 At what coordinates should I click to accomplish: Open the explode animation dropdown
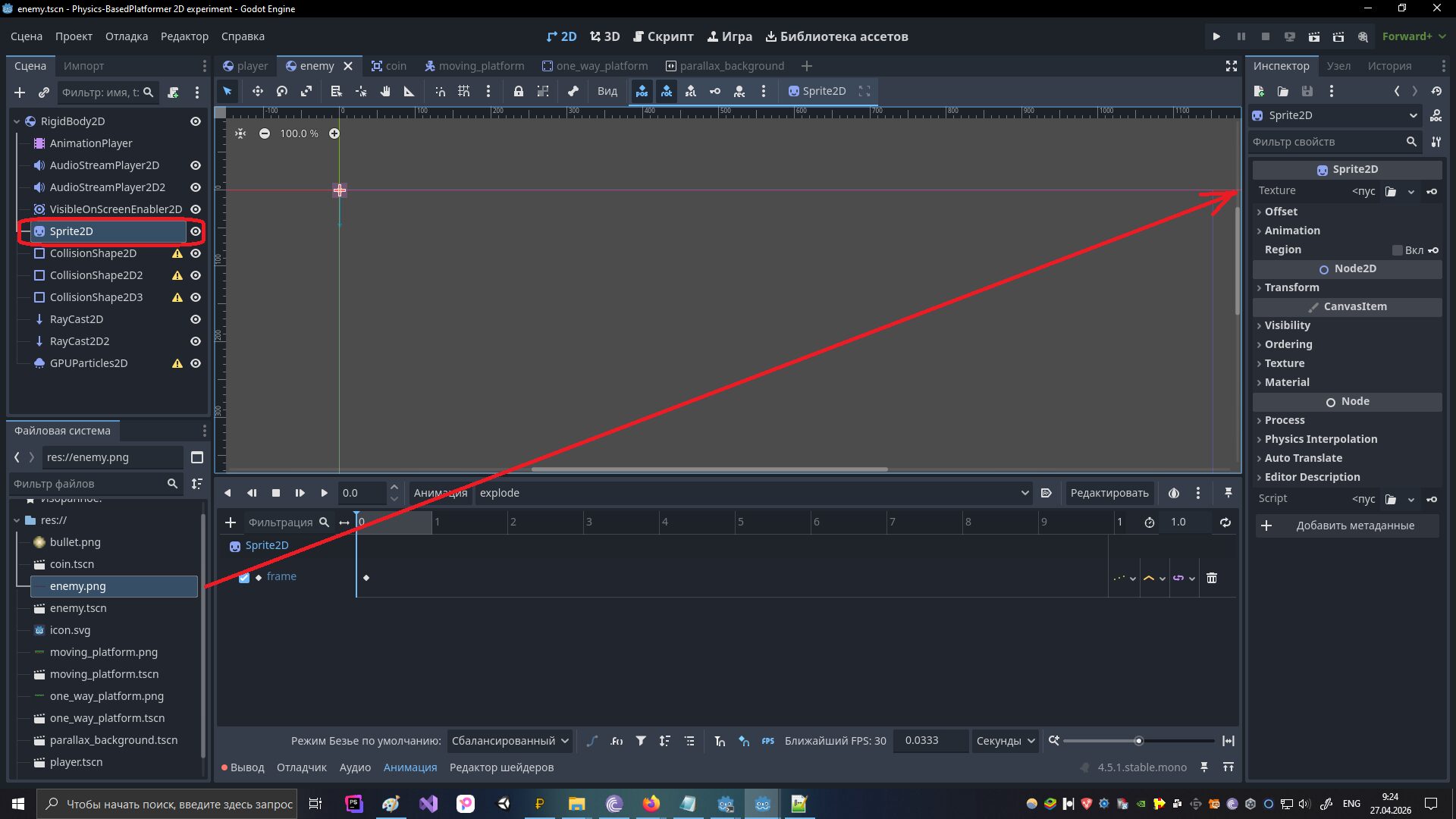click(x=754, y=493)
